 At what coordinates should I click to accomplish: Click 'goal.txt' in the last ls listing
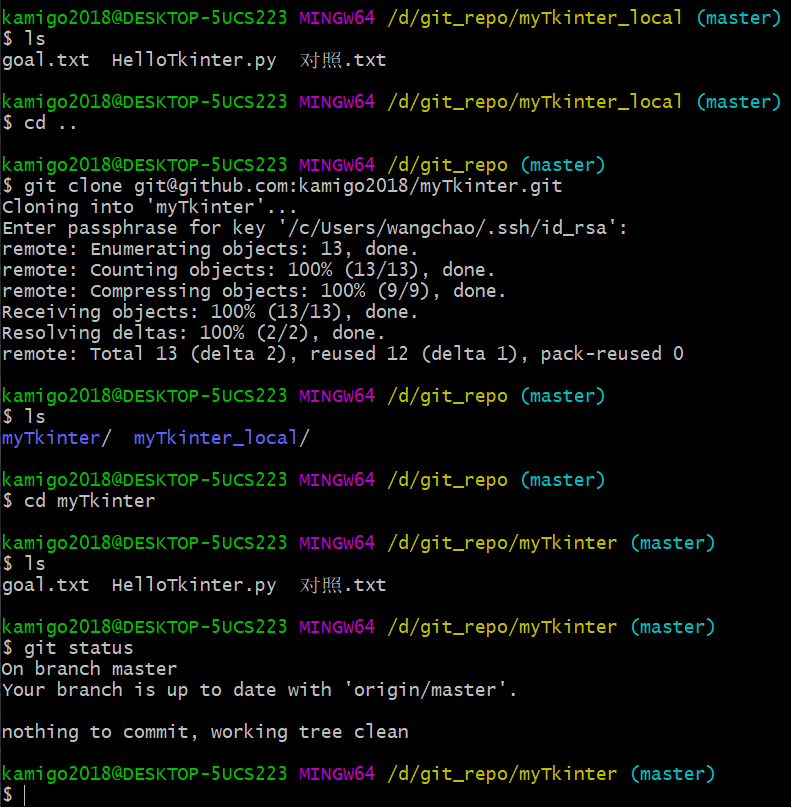[46, 585]
